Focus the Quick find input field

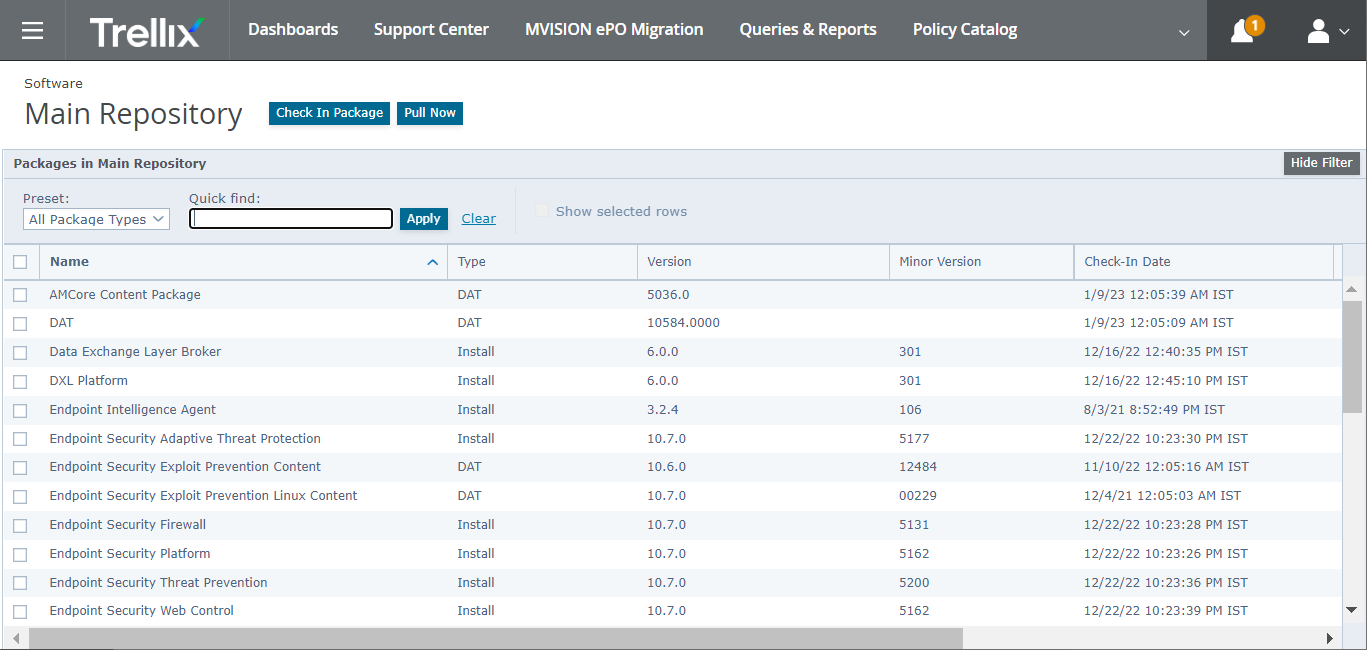pyautogui.click(x=291, y=218)
